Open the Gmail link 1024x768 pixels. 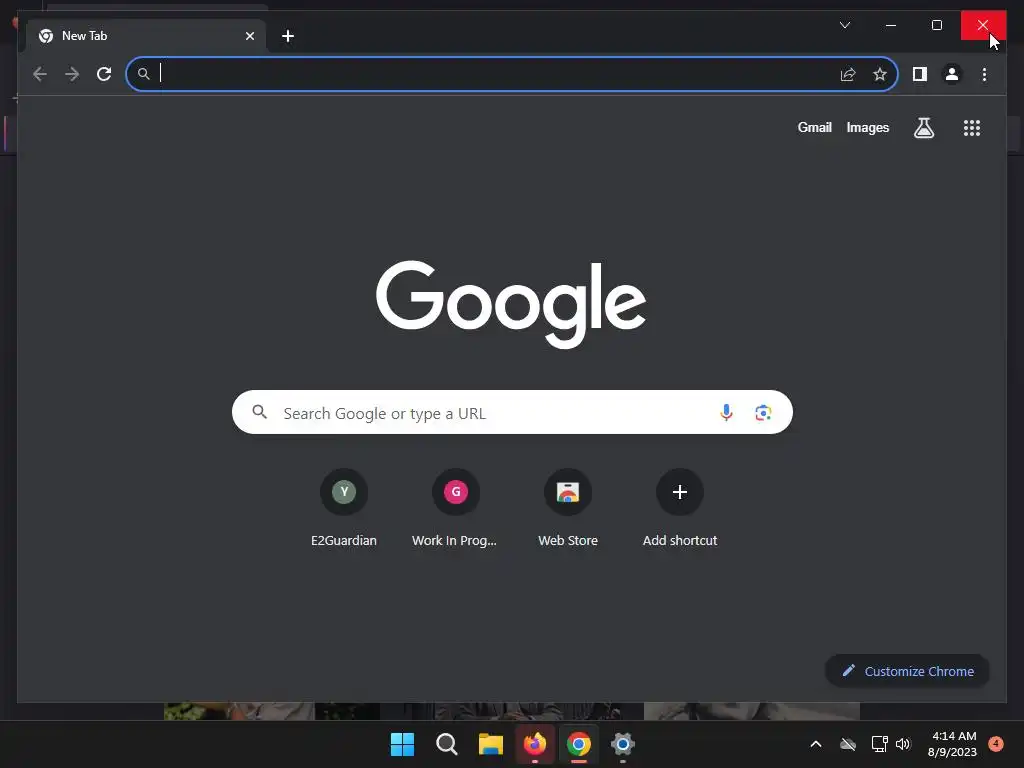(814, 128)
